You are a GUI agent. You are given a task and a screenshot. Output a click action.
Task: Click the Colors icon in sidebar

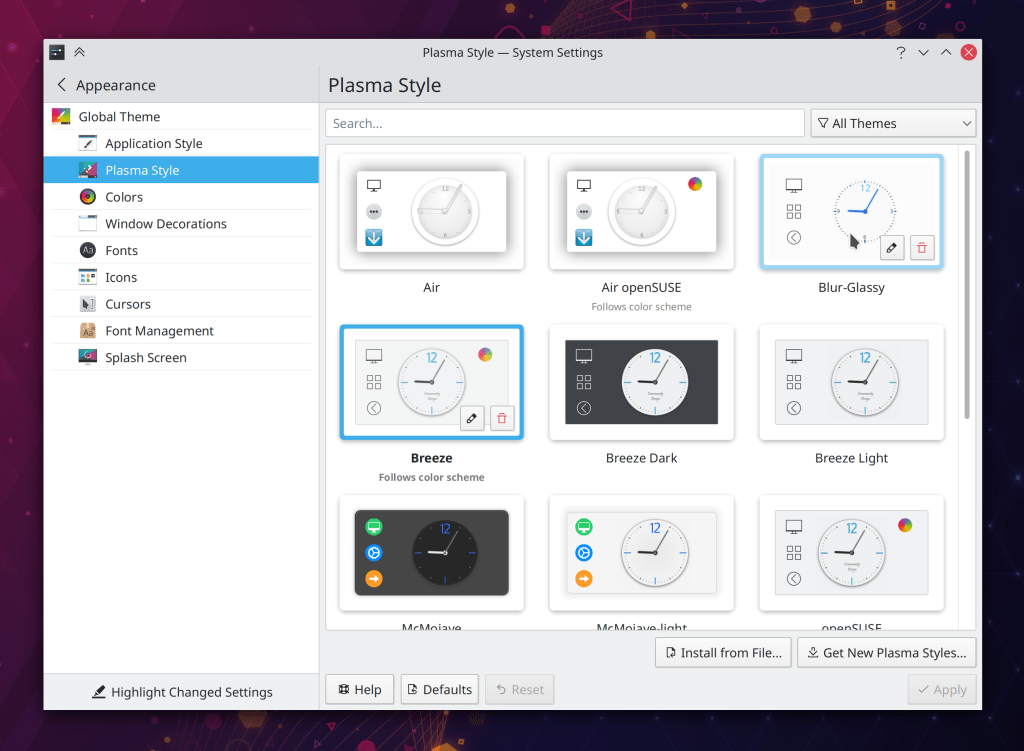tap(88, 197)
